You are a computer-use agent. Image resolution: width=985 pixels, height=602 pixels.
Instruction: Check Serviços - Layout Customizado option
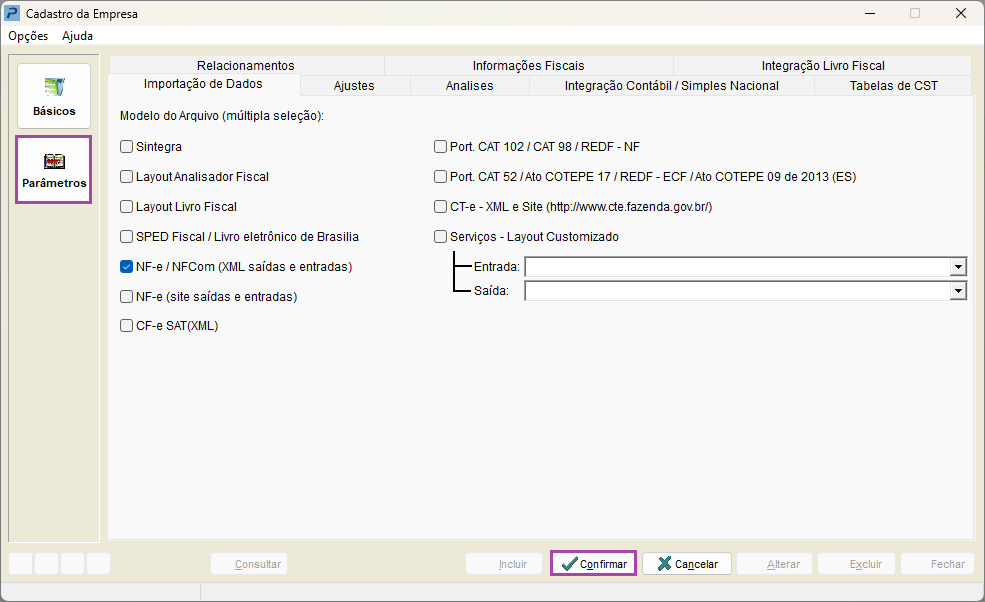(x=441, y=237)
